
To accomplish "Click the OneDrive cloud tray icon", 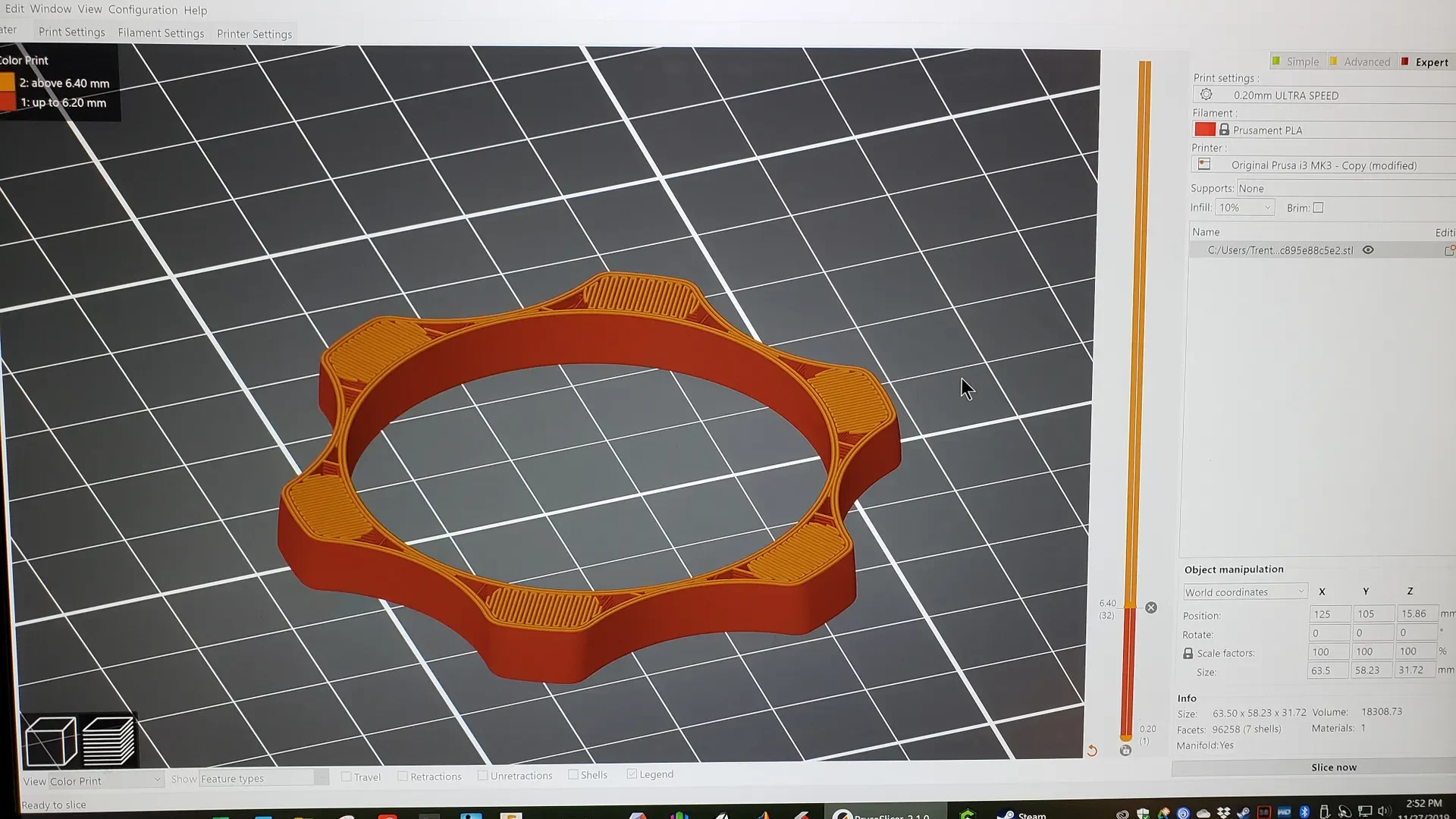I will pos(1203,814).
